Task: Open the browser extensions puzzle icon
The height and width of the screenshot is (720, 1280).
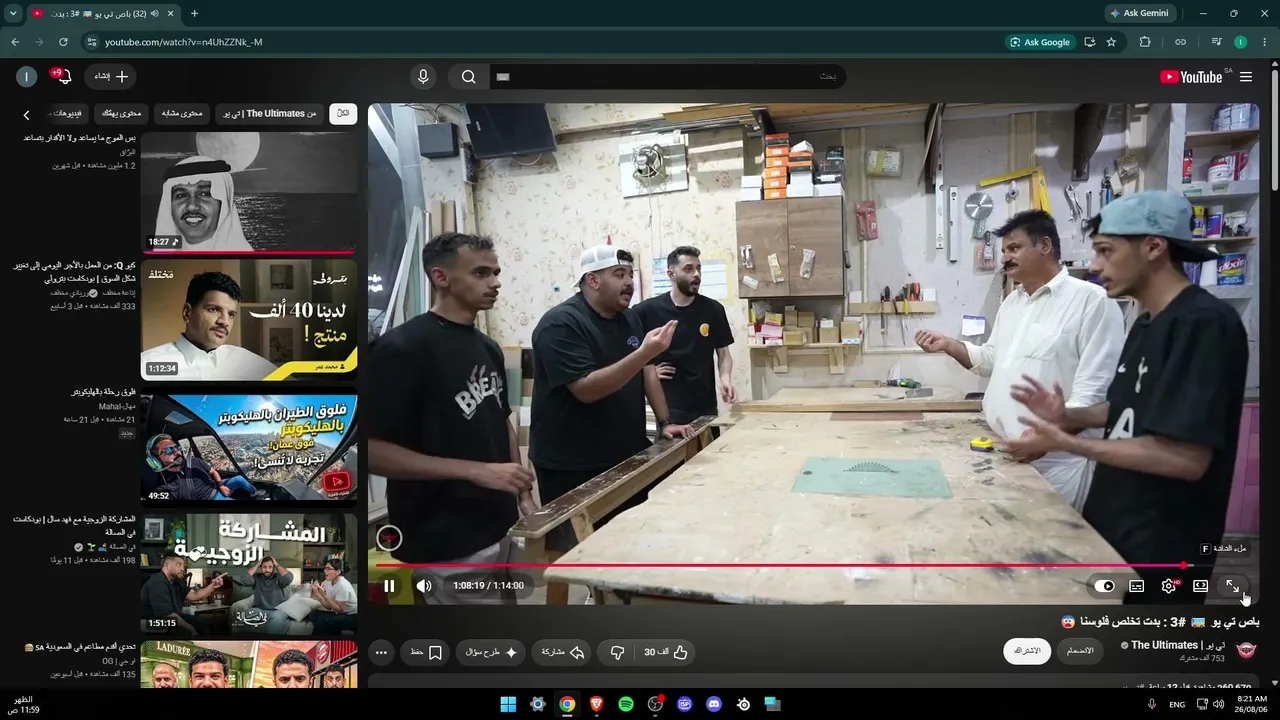Action: point(1145,42)
